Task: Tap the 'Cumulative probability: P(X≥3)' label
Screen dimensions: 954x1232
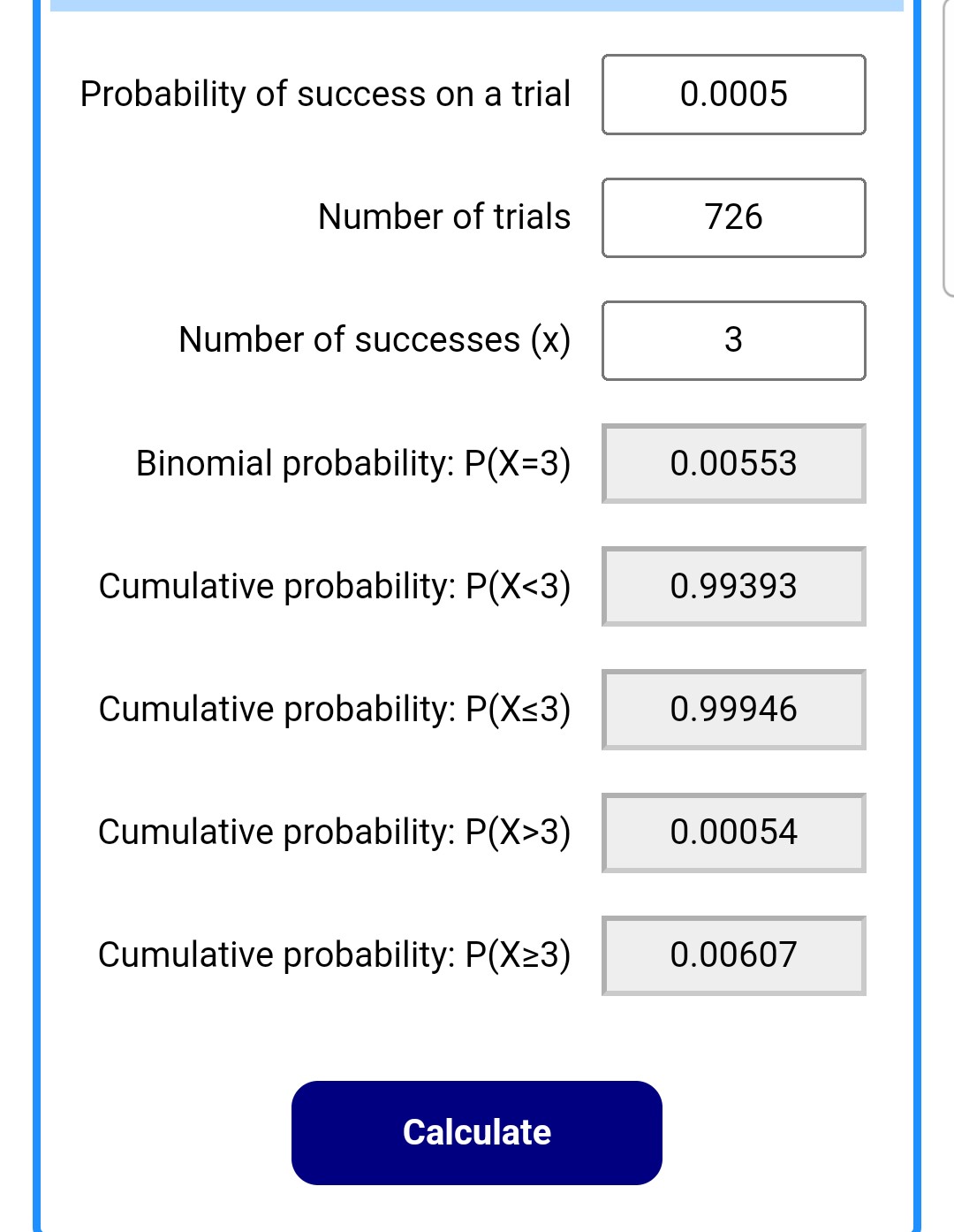Action: point(335,954)
